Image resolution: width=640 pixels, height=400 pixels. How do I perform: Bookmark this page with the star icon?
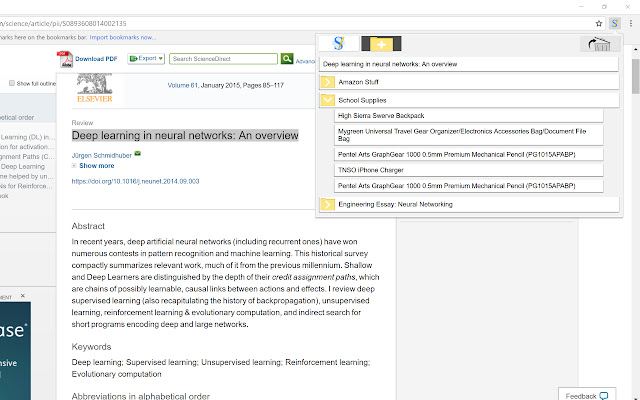pyautogui.click(x=599, y=22)
